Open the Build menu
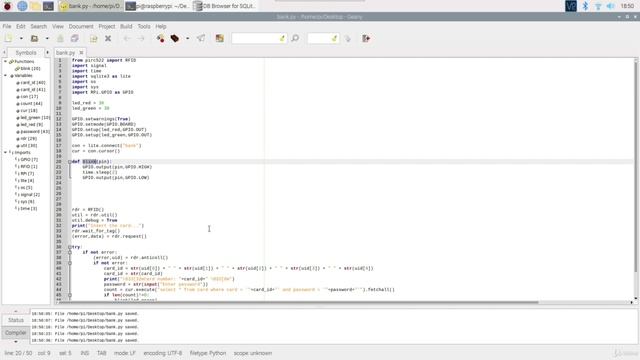This screenshot has height=360, width=640. click(126, 26)
